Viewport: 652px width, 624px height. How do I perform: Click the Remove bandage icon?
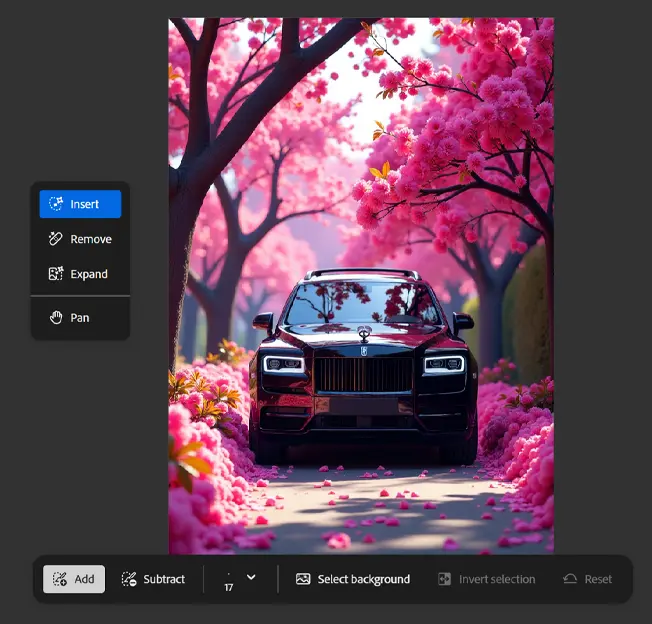tap(56, 239)
